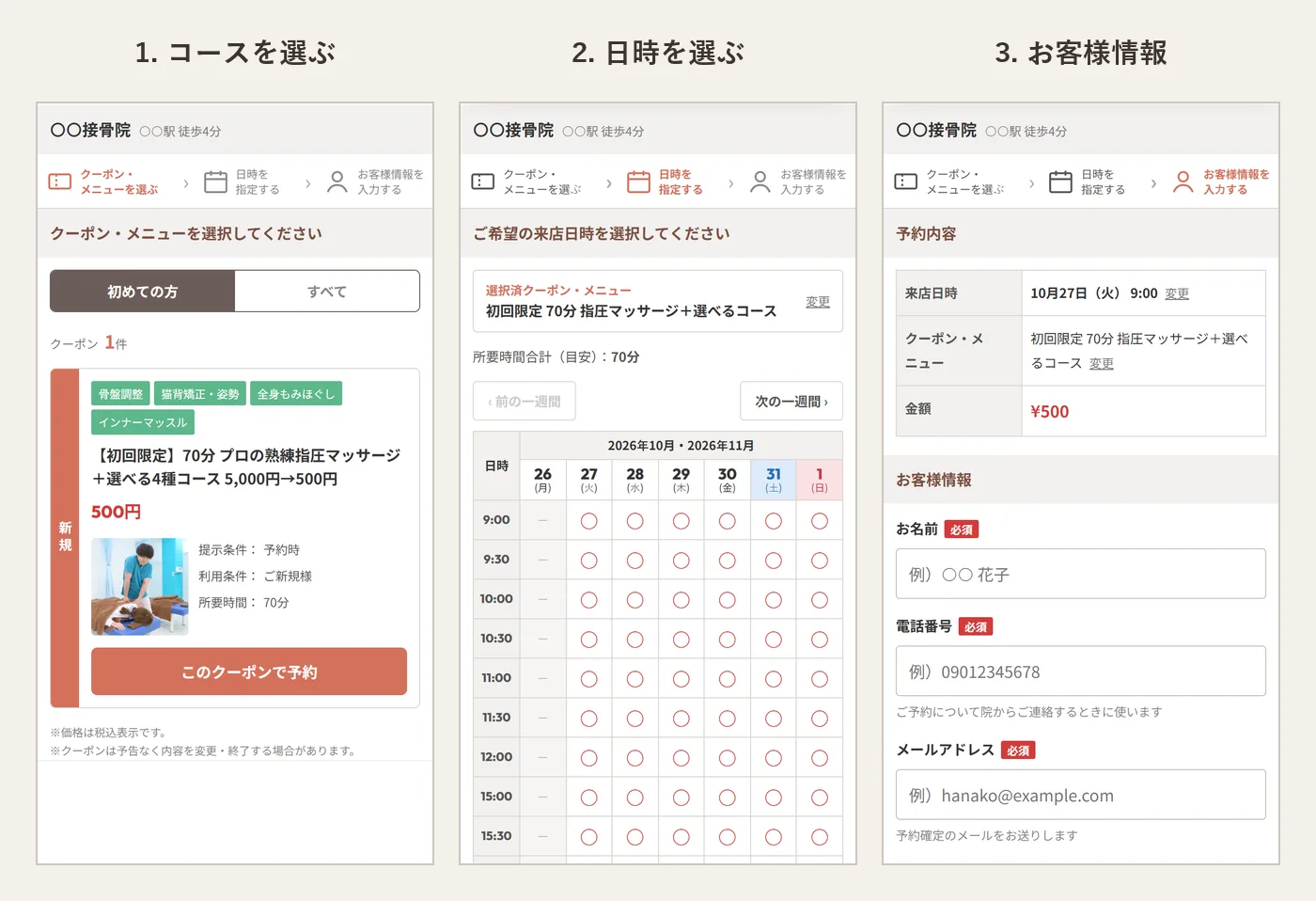Pick the 9:00 slot on Tuesday the 27th
Screen dimensions: 1316x901
tap(589, 521)
